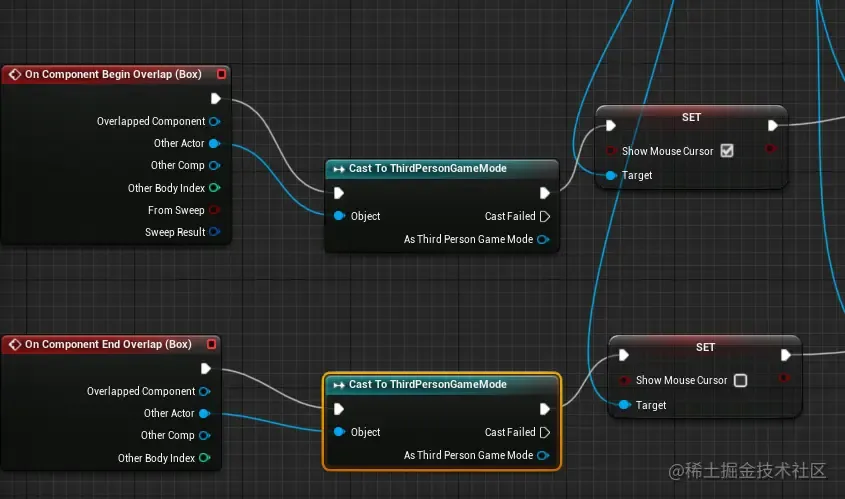
Task: Click Begin Overlap's From Sweep pin
Action: (214, 210)
